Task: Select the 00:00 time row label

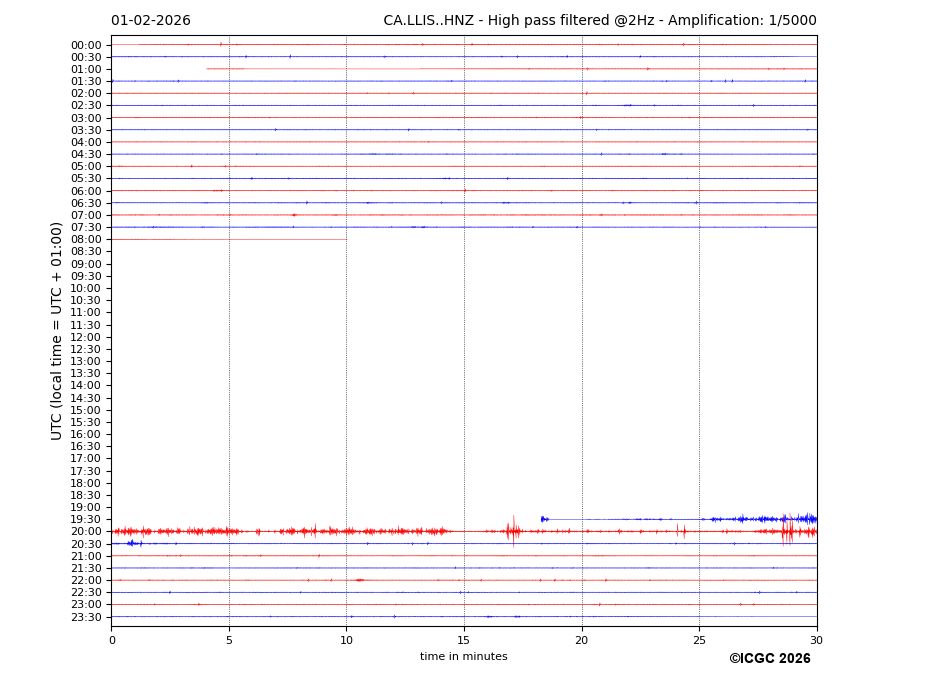Action: (x=86, y=45)
